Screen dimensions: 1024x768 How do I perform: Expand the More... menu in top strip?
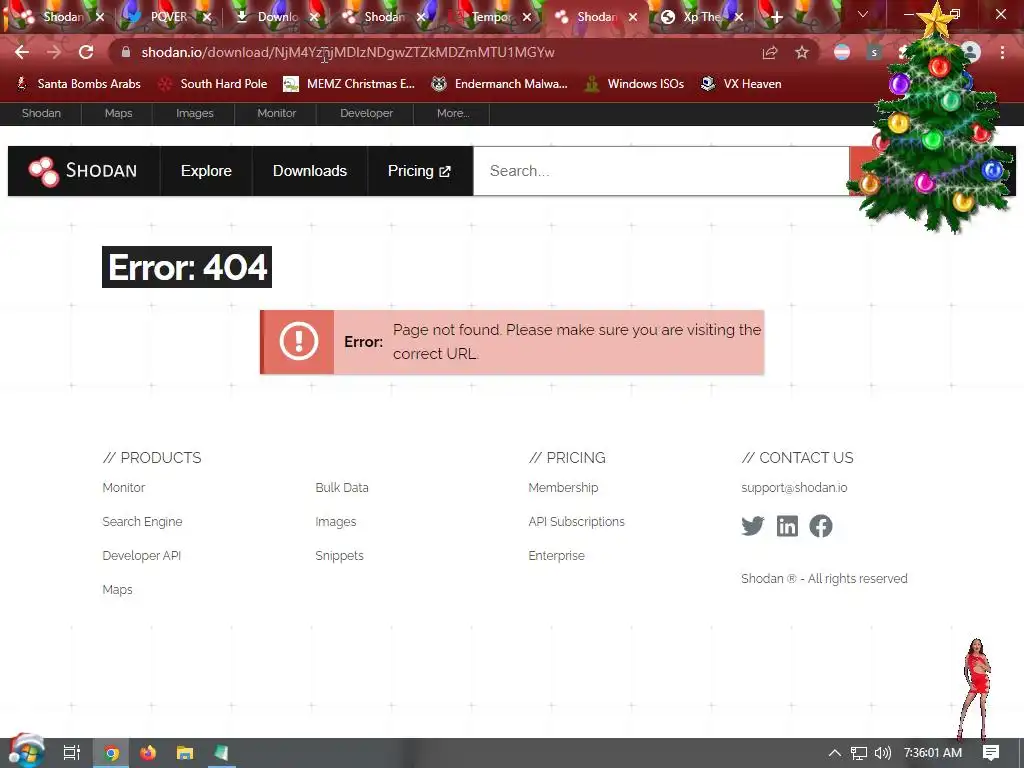tap(453, 113)
